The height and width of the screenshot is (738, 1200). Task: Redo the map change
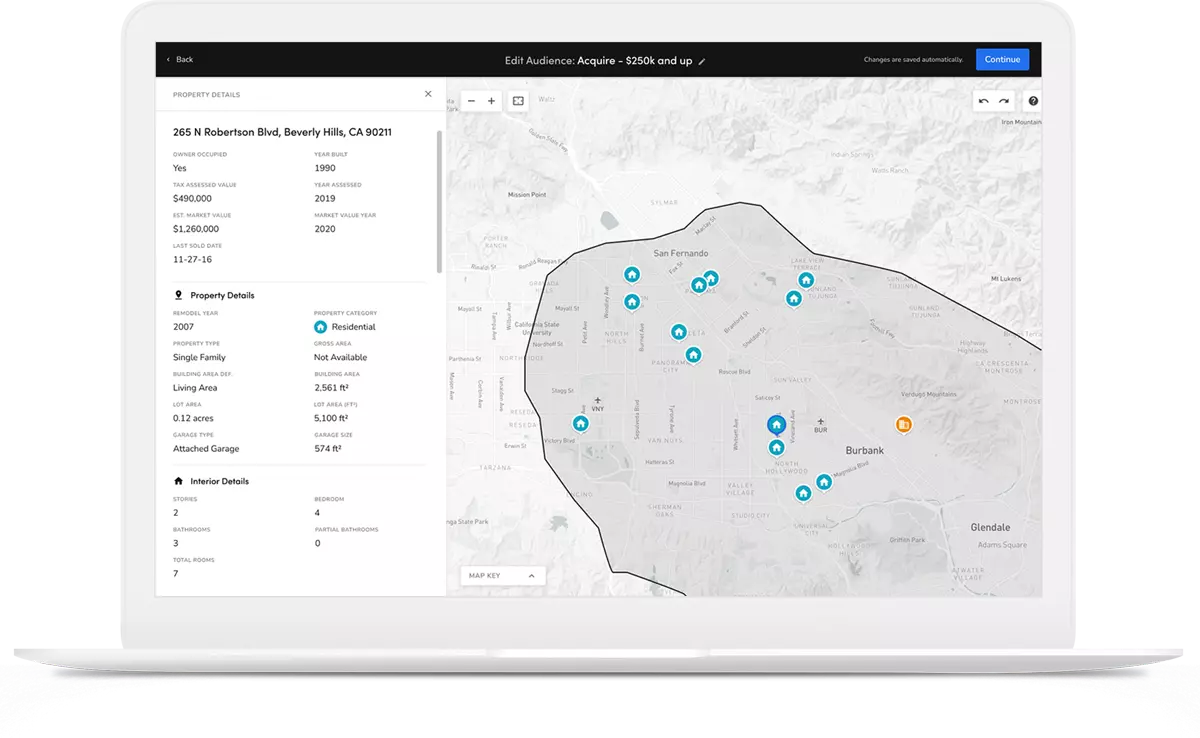1003,101
